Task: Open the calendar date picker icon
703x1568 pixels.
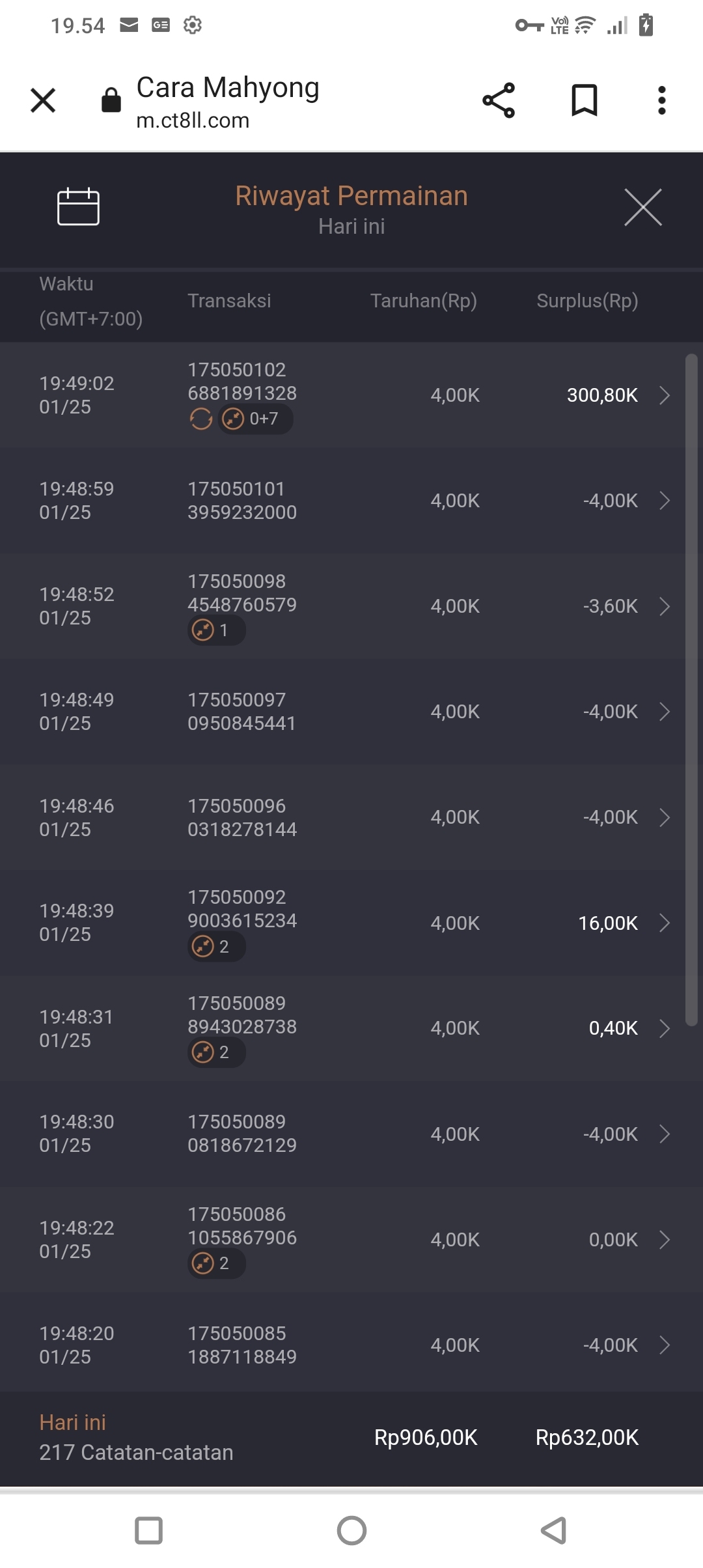Action: (x=78, y=207)
